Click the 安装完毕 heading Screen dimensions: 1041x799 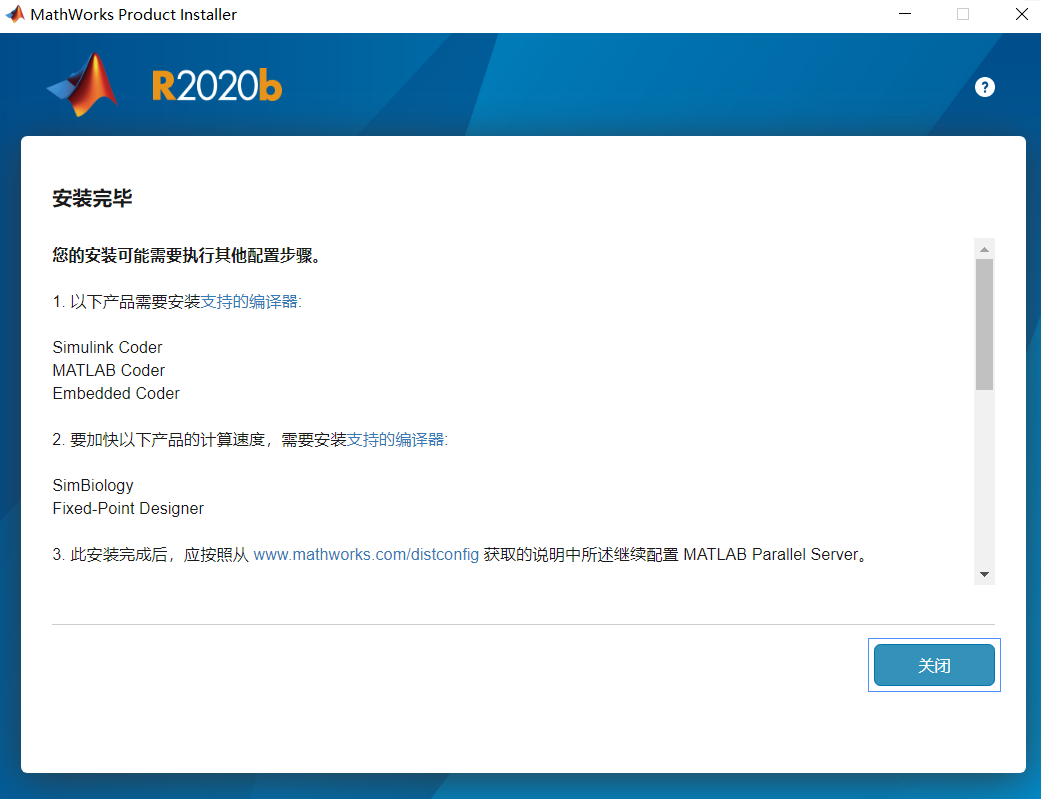pyautogui.click(x=92, y=198)
